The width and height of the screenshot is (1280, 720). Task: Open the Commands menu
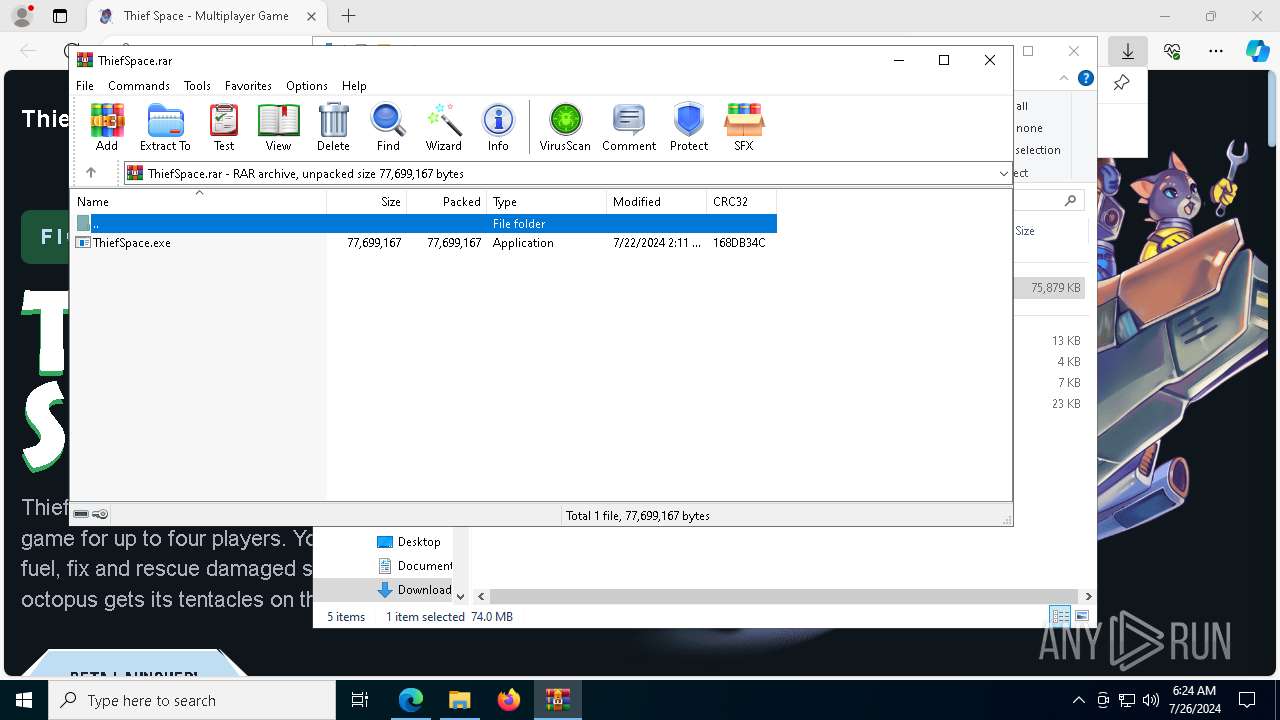click(x=139, y=86)
